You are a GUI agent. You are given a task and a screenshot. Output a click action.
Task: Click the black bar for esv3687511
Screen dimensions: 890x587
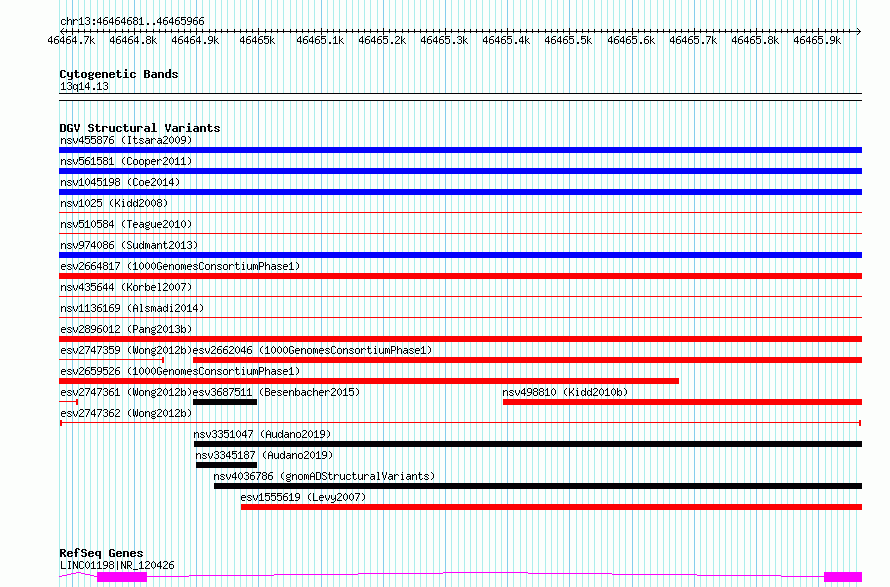[x=225, y=402]
